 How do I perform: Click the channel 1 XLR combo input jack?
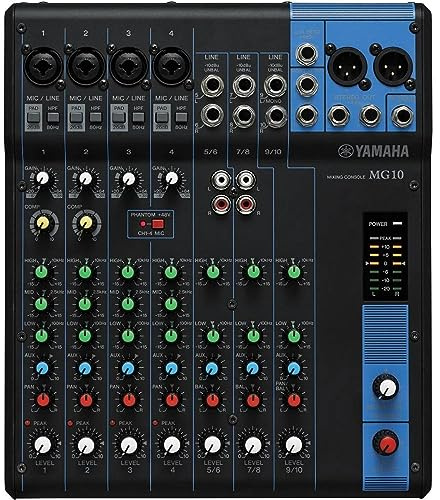coord(43,67)
